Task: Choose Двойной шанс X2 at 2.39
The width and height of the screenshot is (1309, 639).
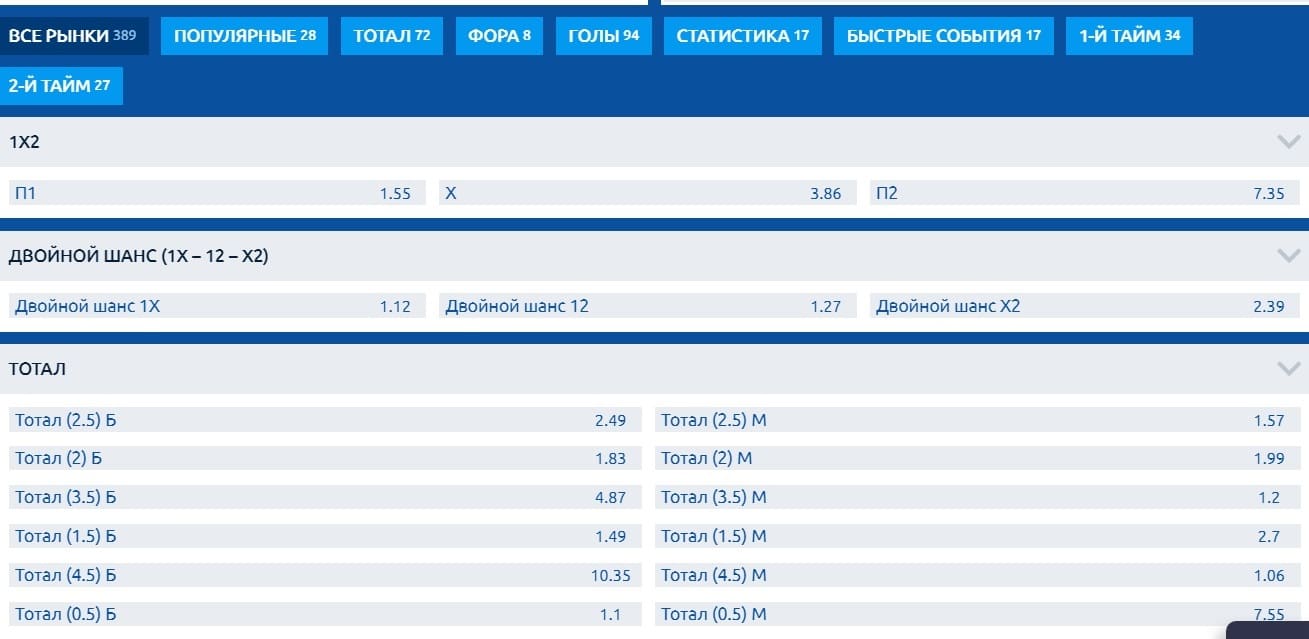Action: (x=1080, y=306)
